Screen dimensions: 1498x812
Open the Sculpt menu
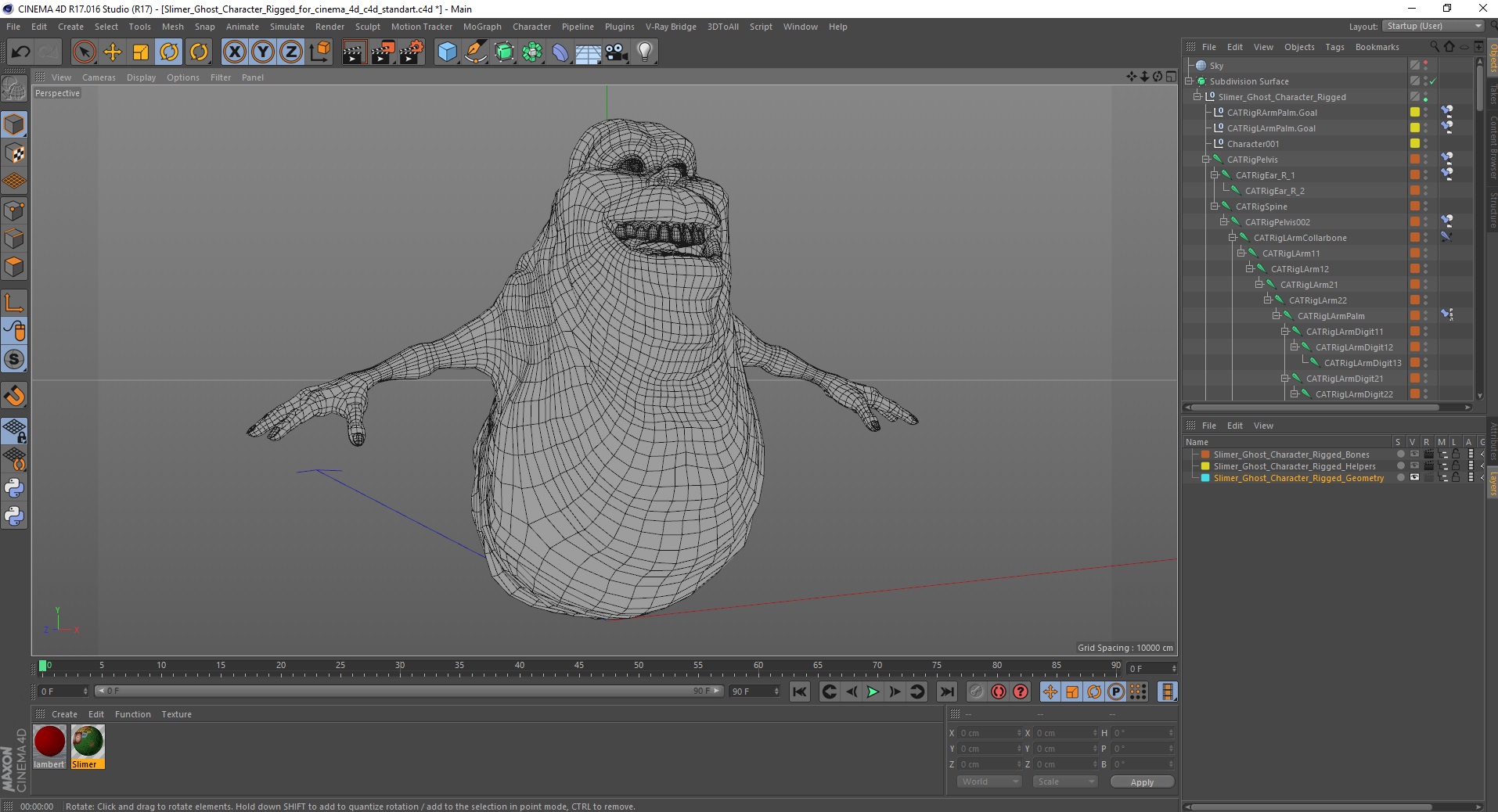coord(367,27)
